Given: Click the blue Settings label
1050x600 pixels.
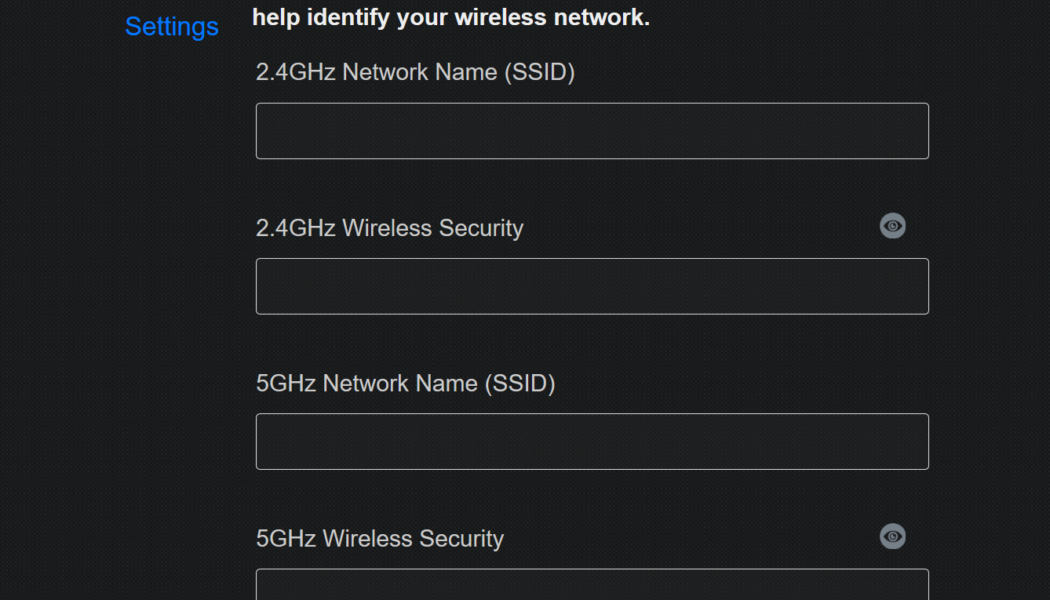Looking at the screenshot, I should [171, 27].
